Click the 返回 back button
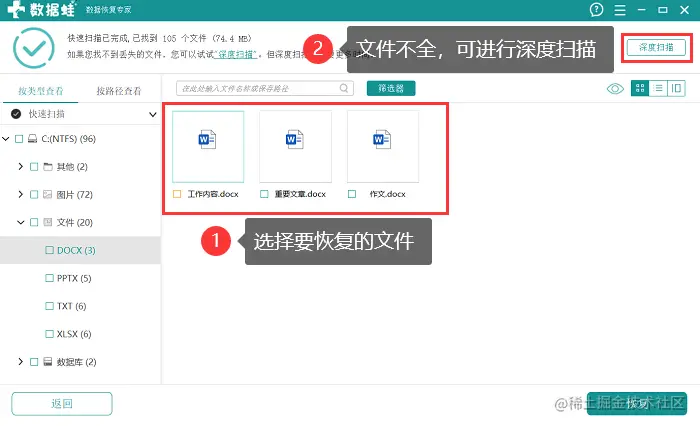 [x=62, y=404]
